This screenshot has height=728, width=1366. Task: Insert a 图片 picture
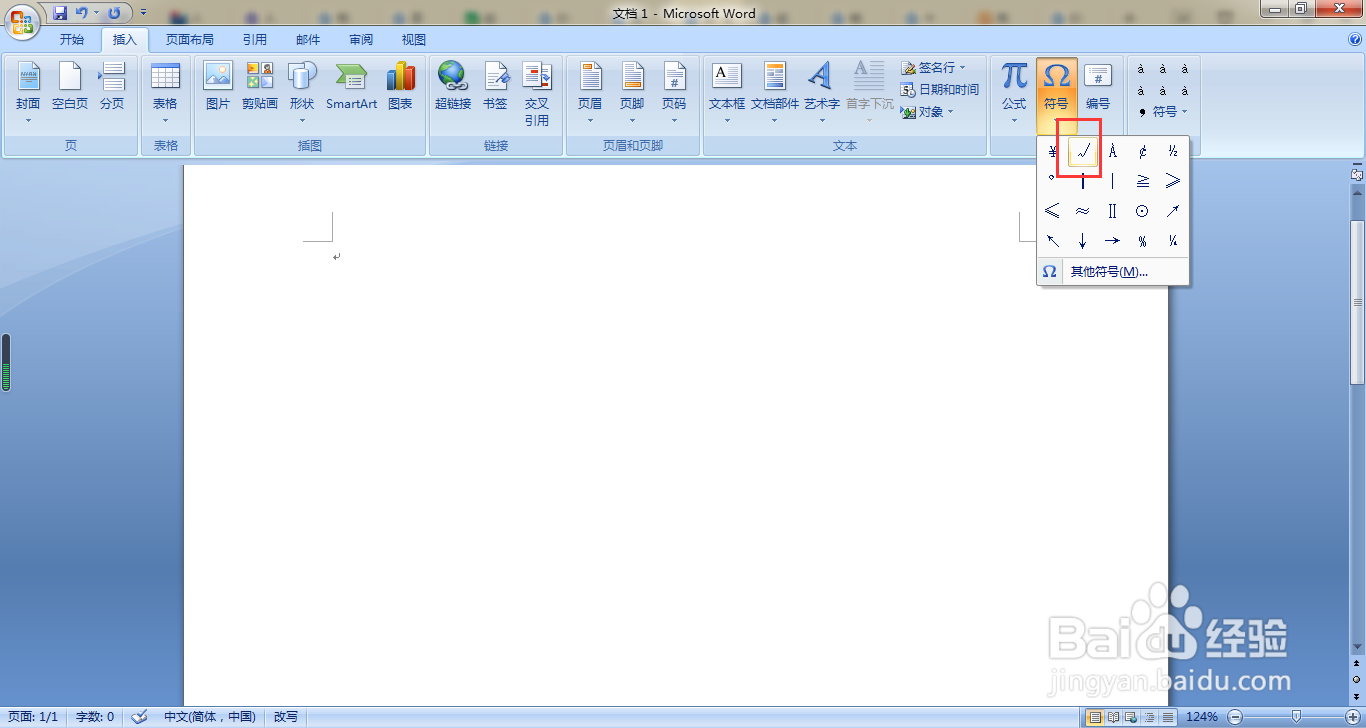pyautogui.click(x=217, y=86)
